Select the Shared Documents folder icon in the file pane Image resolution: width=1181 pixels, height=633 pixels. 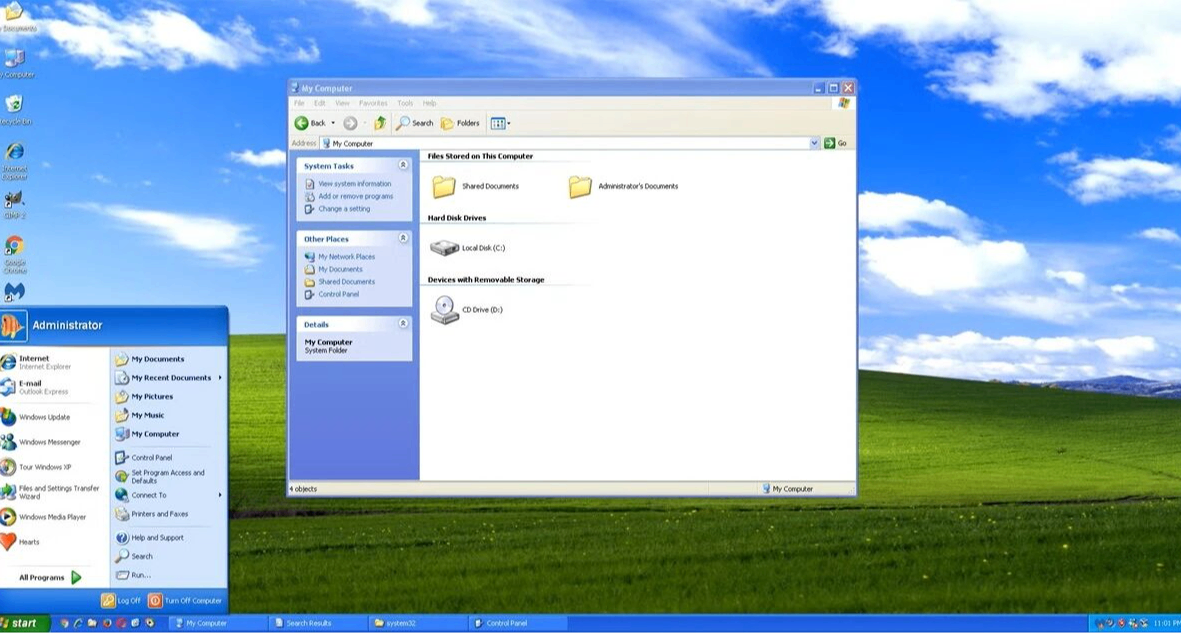(x=444, y=186)
